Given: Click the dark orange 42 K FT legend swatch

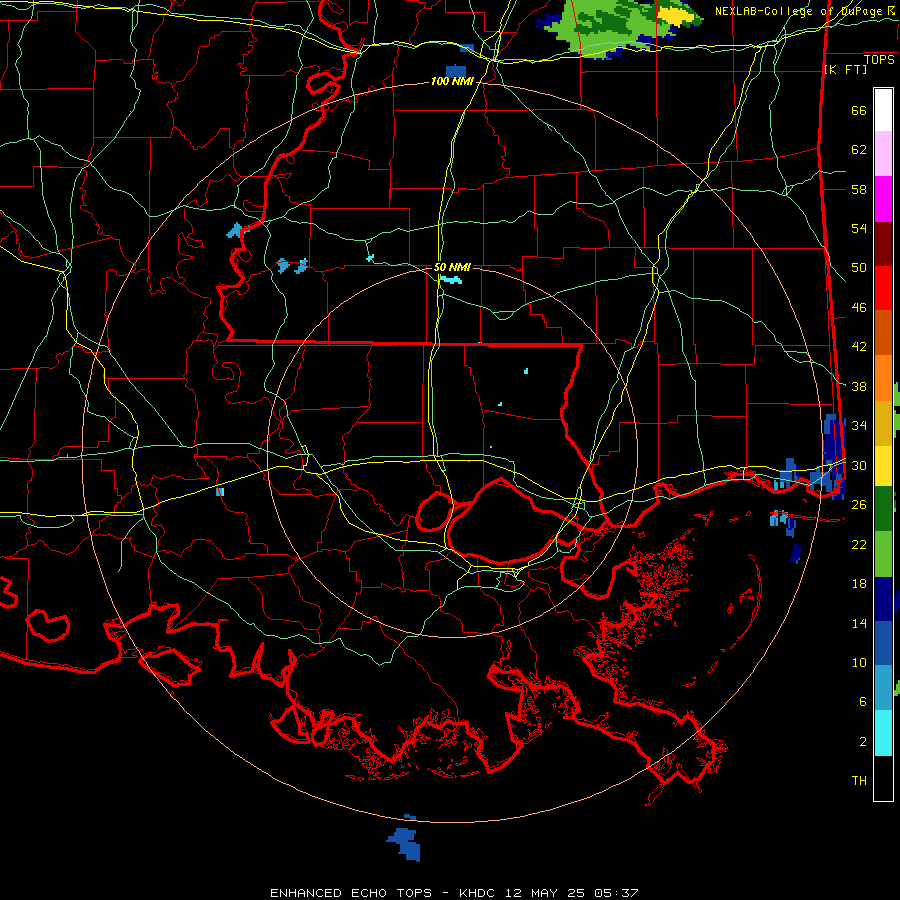Looking at the screenshot, I should [x=883, y=333].
